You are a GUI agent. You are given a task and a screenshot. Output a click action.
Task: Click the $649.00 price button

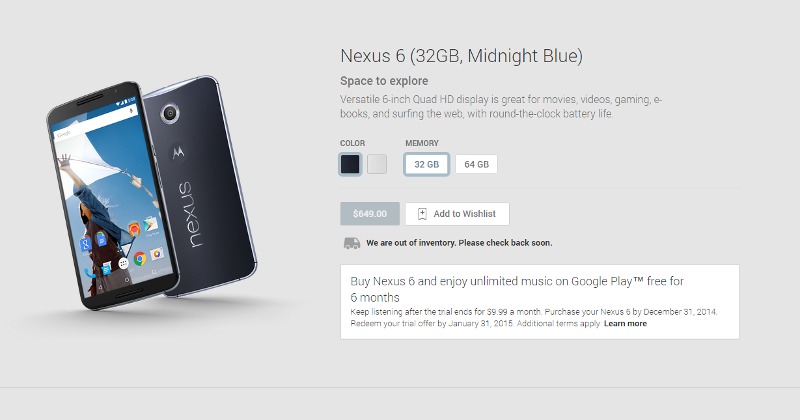(x=370, y=214)
